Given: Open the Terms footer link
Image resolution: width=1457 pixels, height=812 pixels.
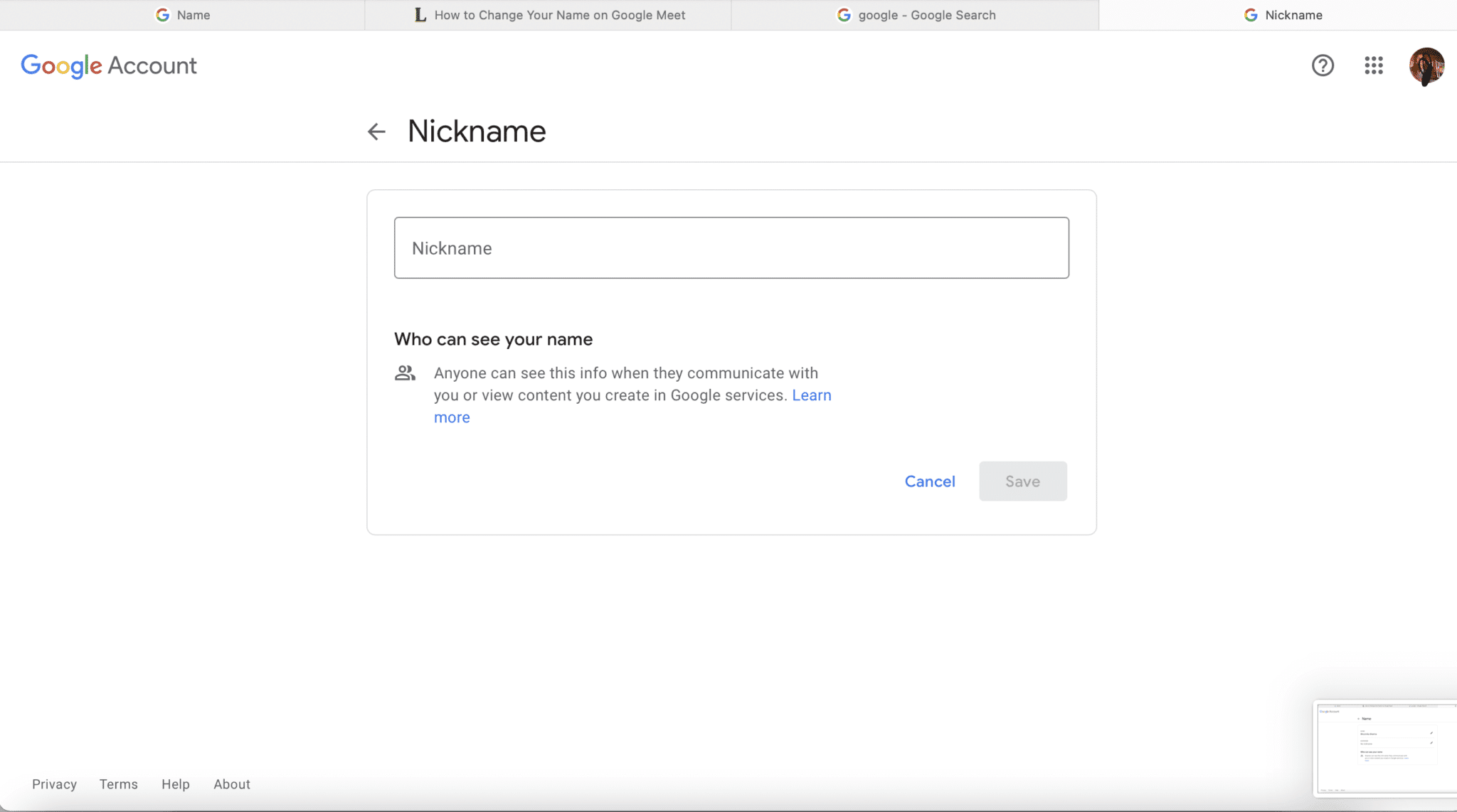Looking at the screenshot, I should coord(118,784).
